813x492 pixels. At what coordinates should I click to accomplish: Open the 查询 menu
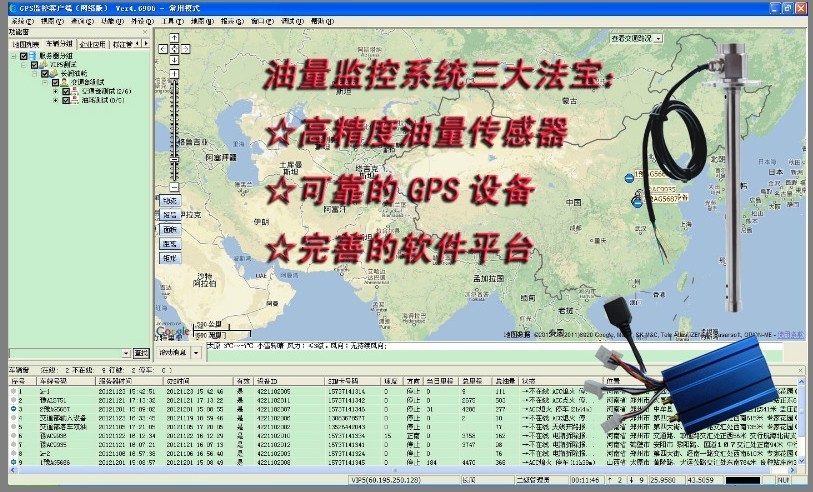[82, 21]
